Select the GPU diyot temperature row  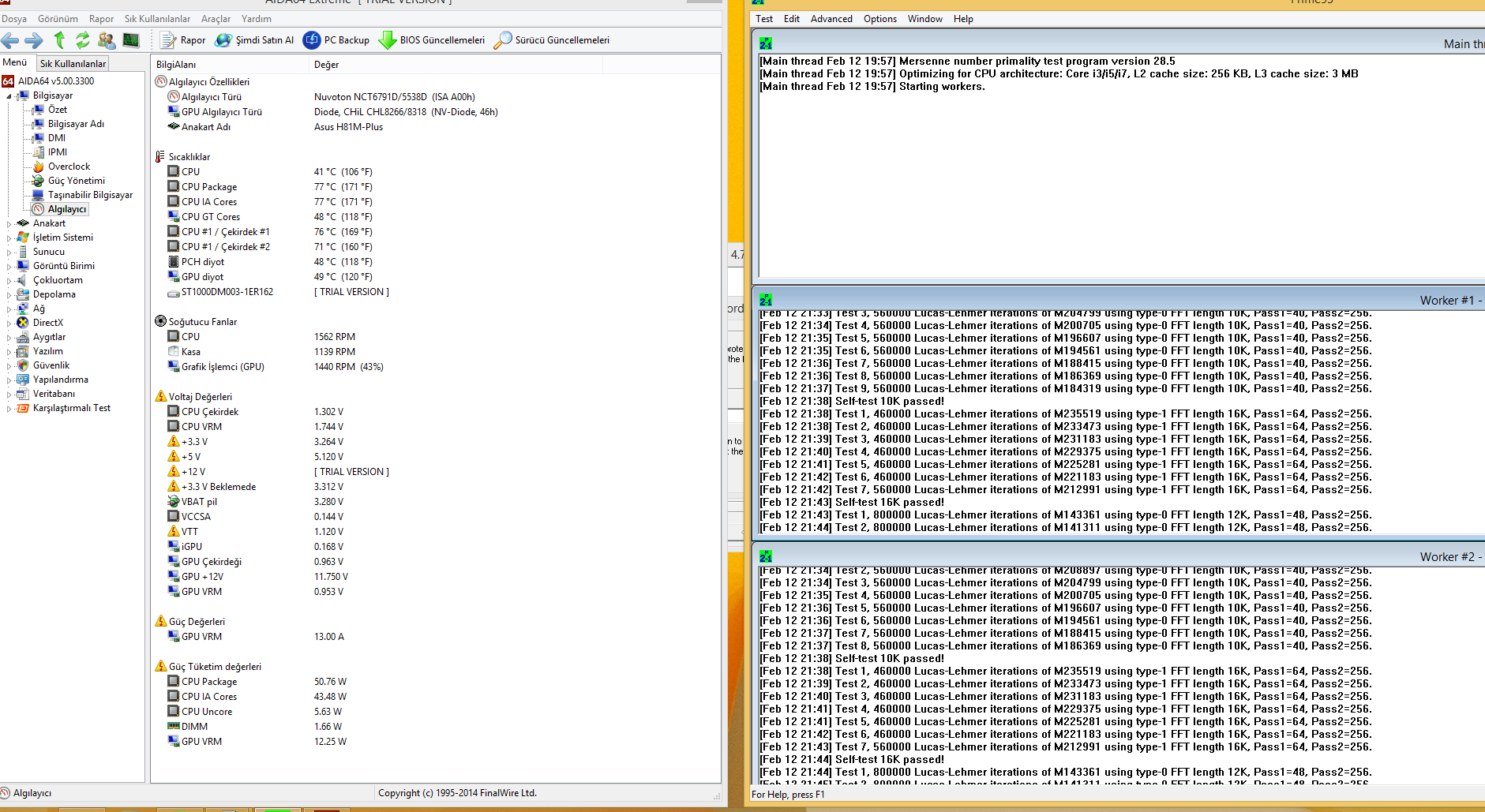tap(436, 277)
